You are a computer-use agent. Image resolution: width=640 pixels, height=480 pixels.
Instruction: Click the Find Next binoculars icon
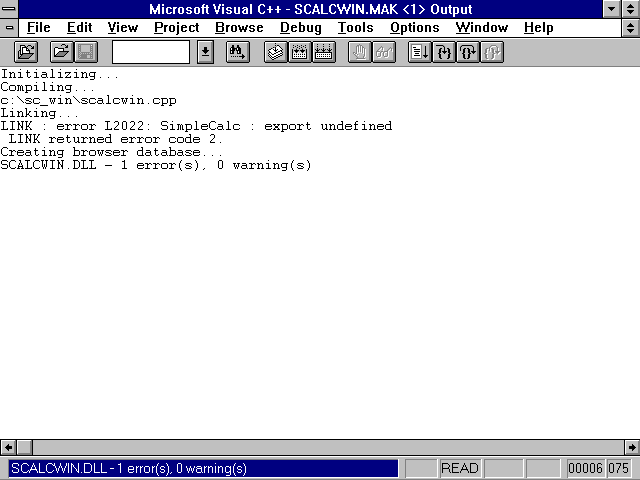pos(237,52)
